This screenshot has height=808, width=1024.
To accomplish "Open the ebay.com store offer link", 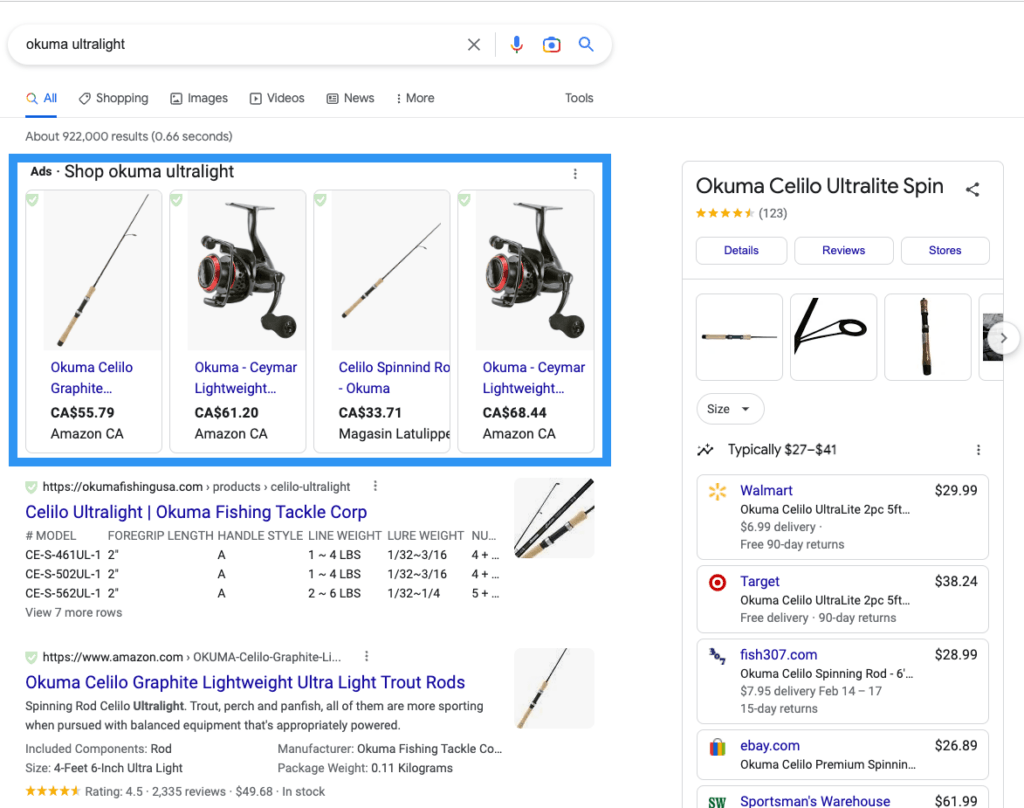I will 769,745.
